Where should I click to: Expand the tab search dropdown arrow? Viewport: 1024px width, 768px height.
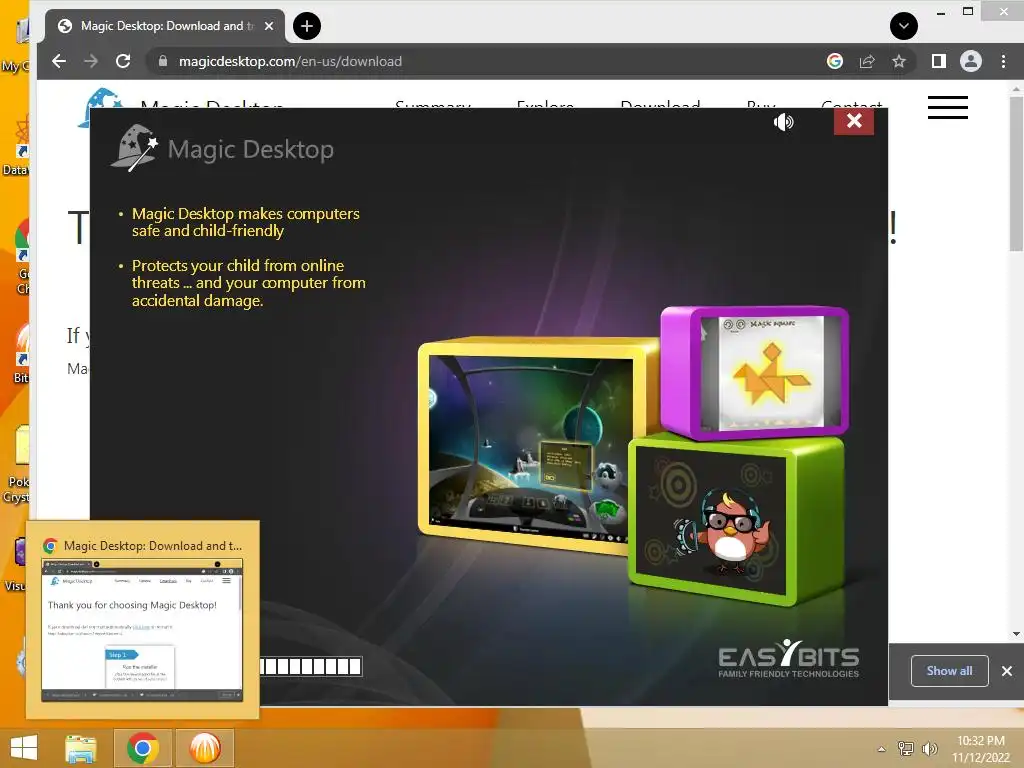pos(904,26)
